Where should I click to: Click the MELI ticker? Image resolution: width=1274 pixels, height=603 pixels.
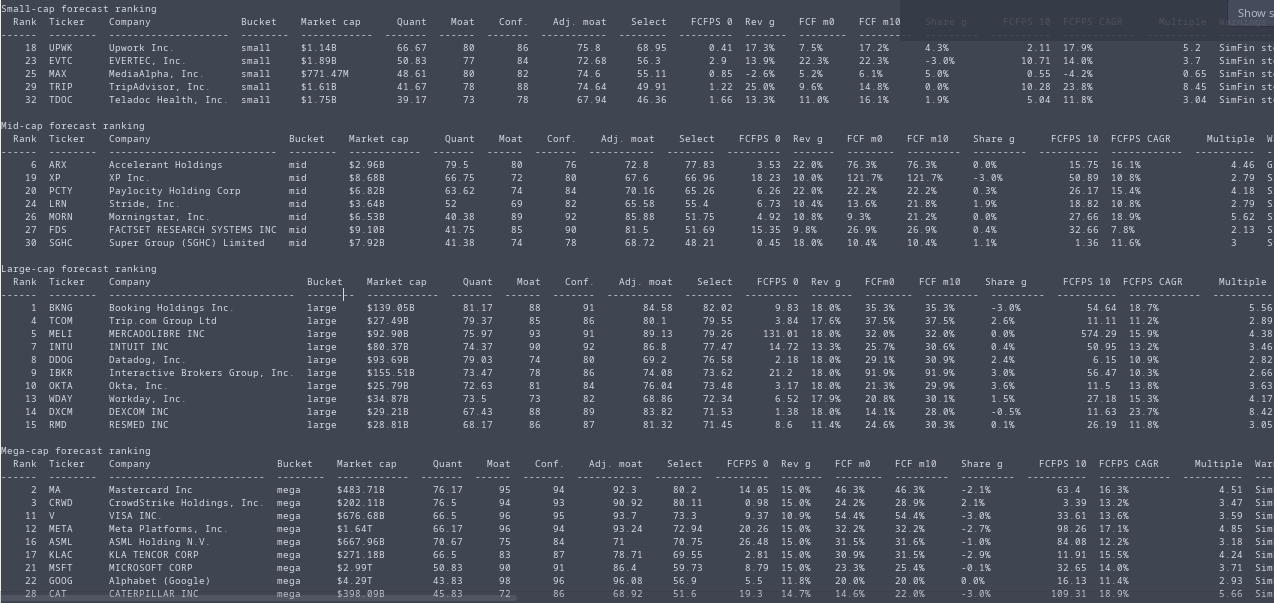[61, 334]
